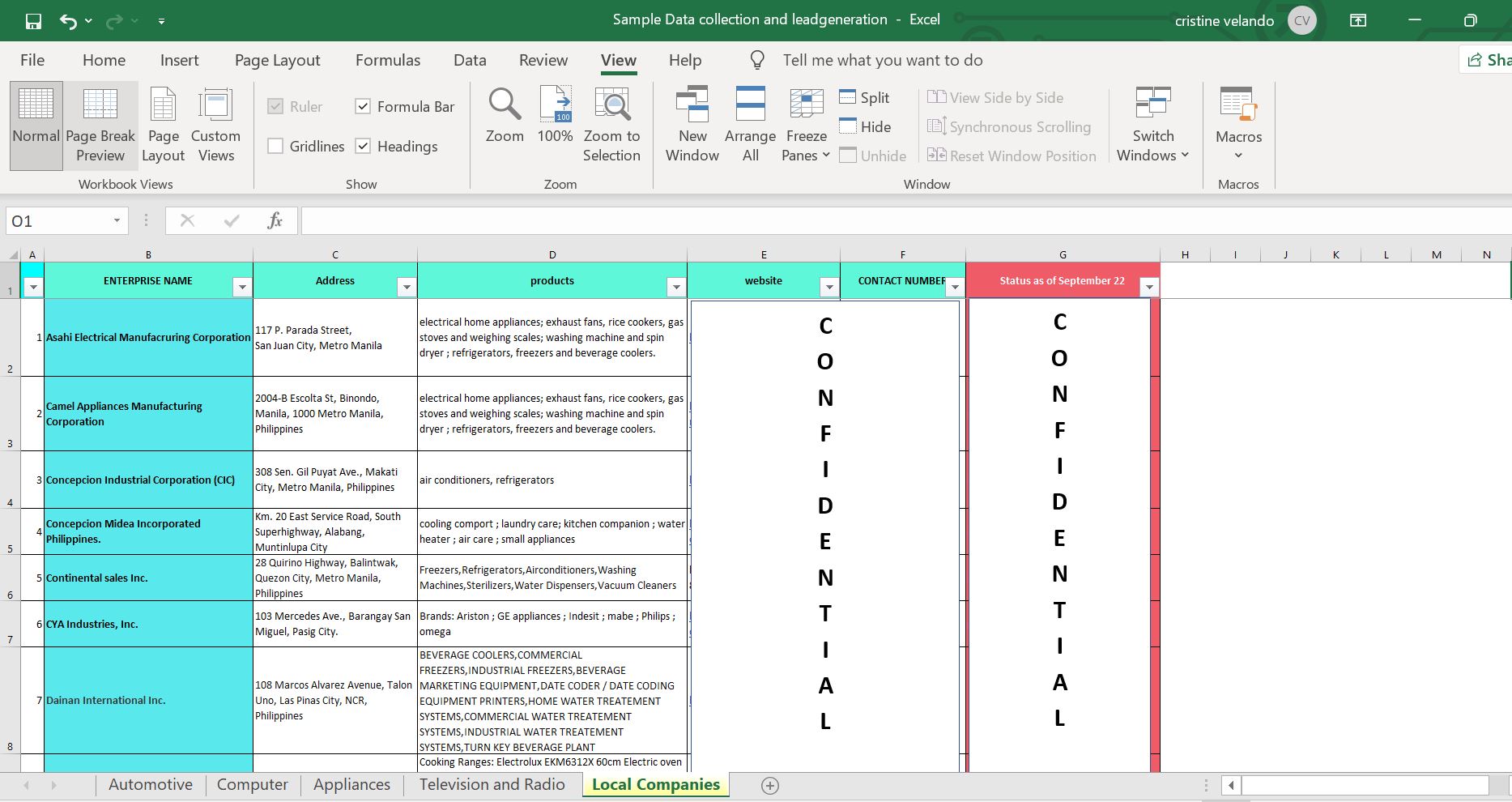Viewport: 1512px width, 802px height.
Task: Switch to Page Layout view
Action: (164, 126)
